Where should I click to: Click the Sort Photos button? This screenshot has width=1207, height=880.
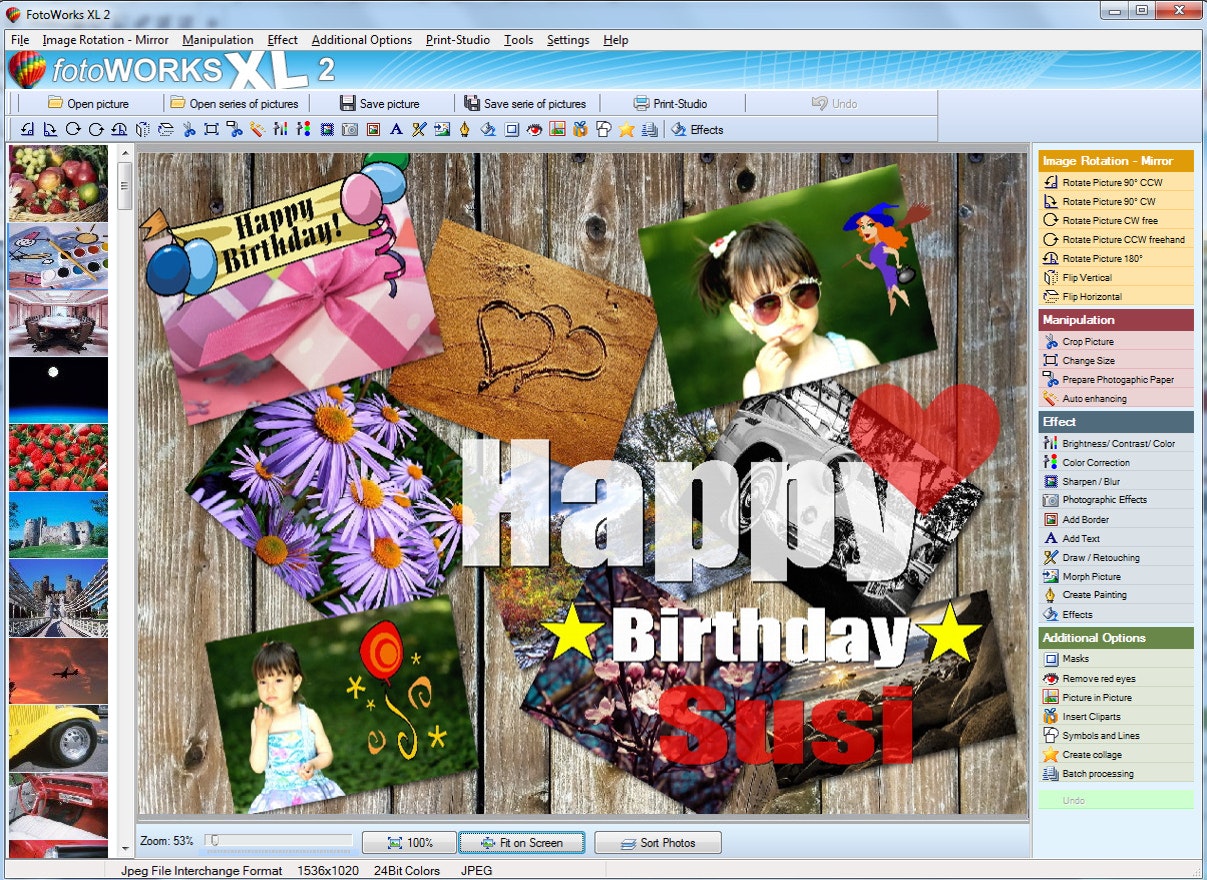pyautogui.click(x=658, y=843)
